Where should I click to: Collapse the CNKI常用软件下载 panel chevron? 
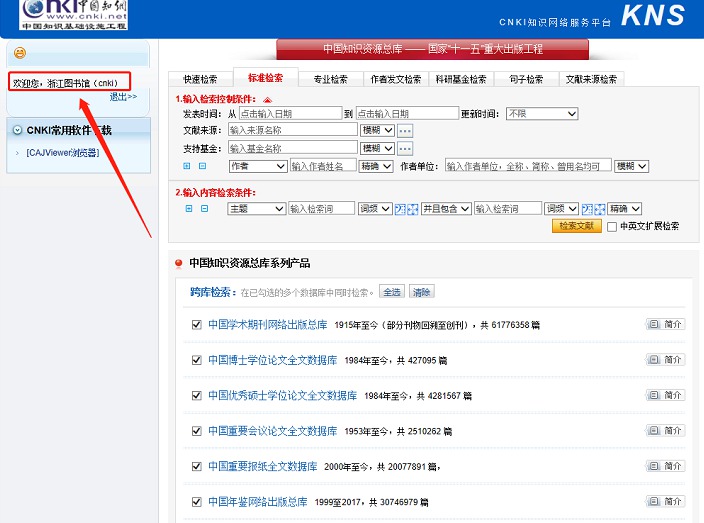tap(18, 130)
